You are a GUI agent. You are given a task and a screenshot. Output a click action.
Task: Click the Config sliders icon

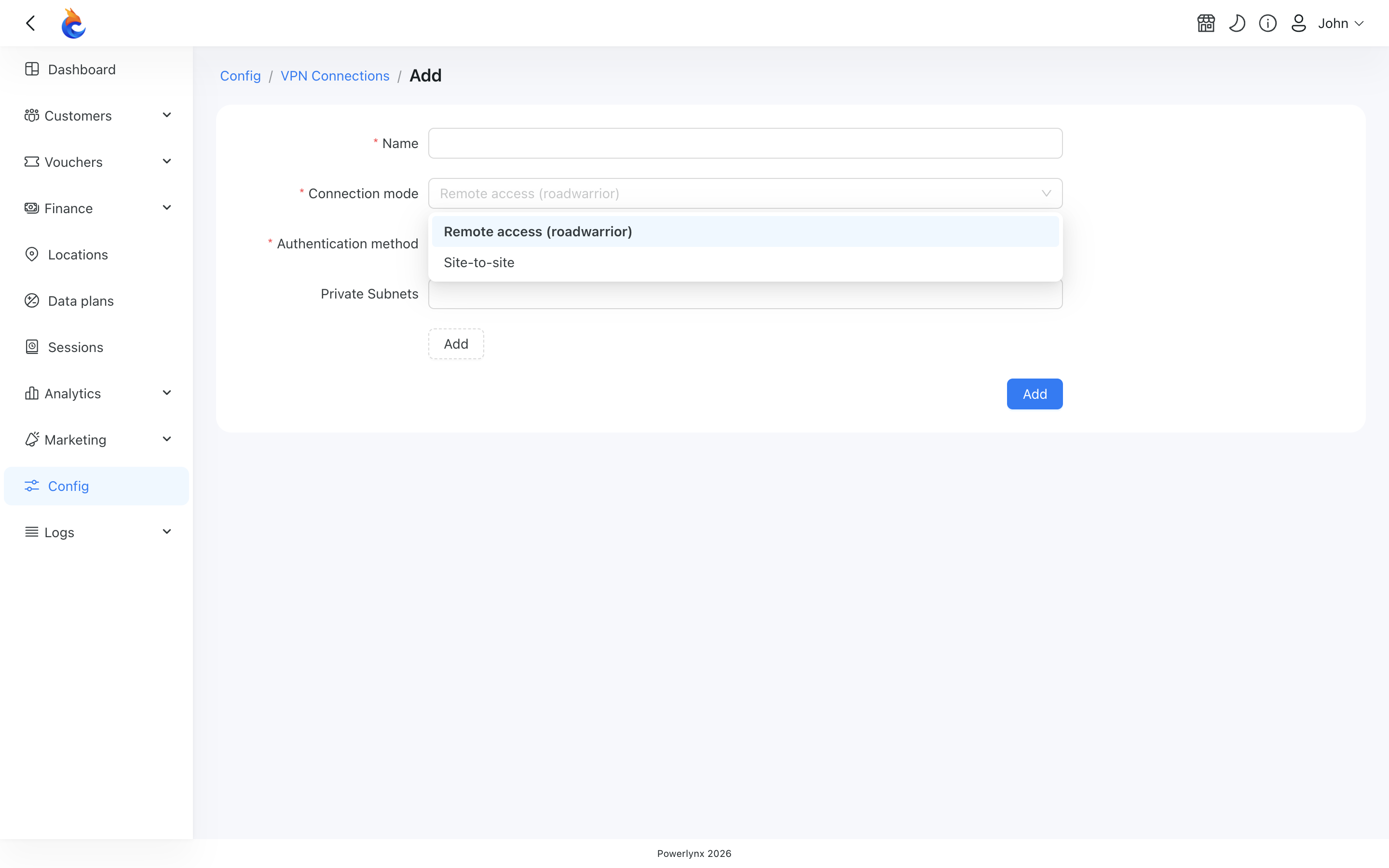coord(32,486)
